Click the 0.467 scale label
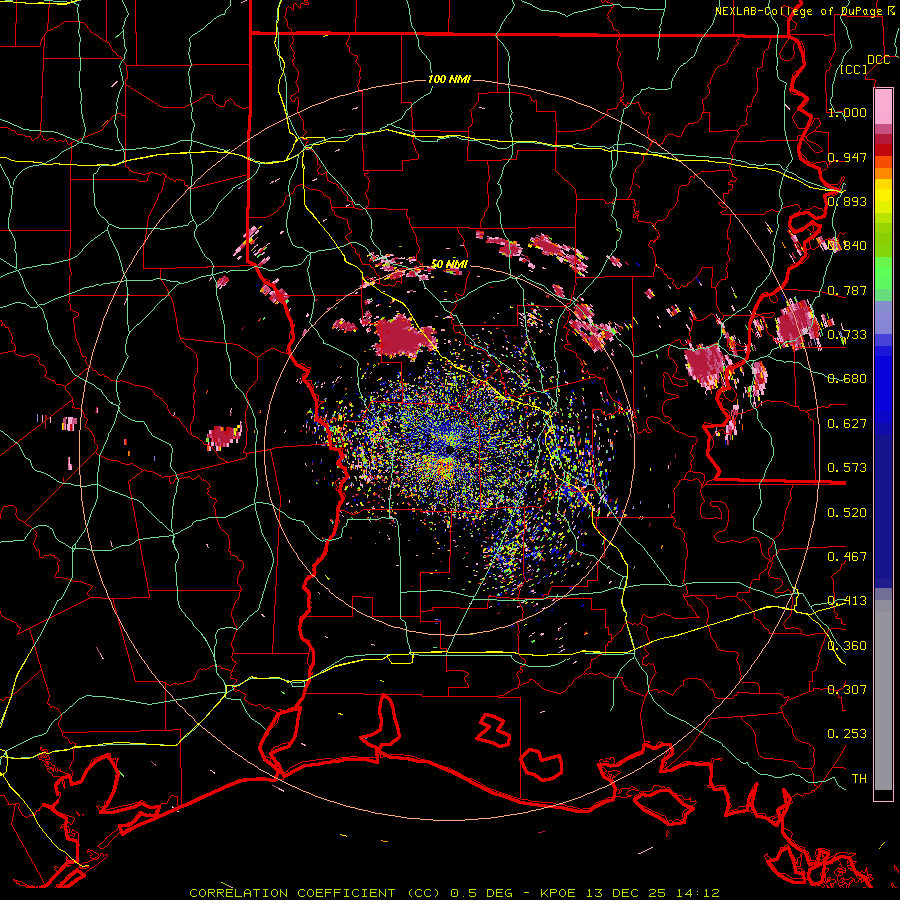This screenshot has height=900, width=900. coord(847,556)
